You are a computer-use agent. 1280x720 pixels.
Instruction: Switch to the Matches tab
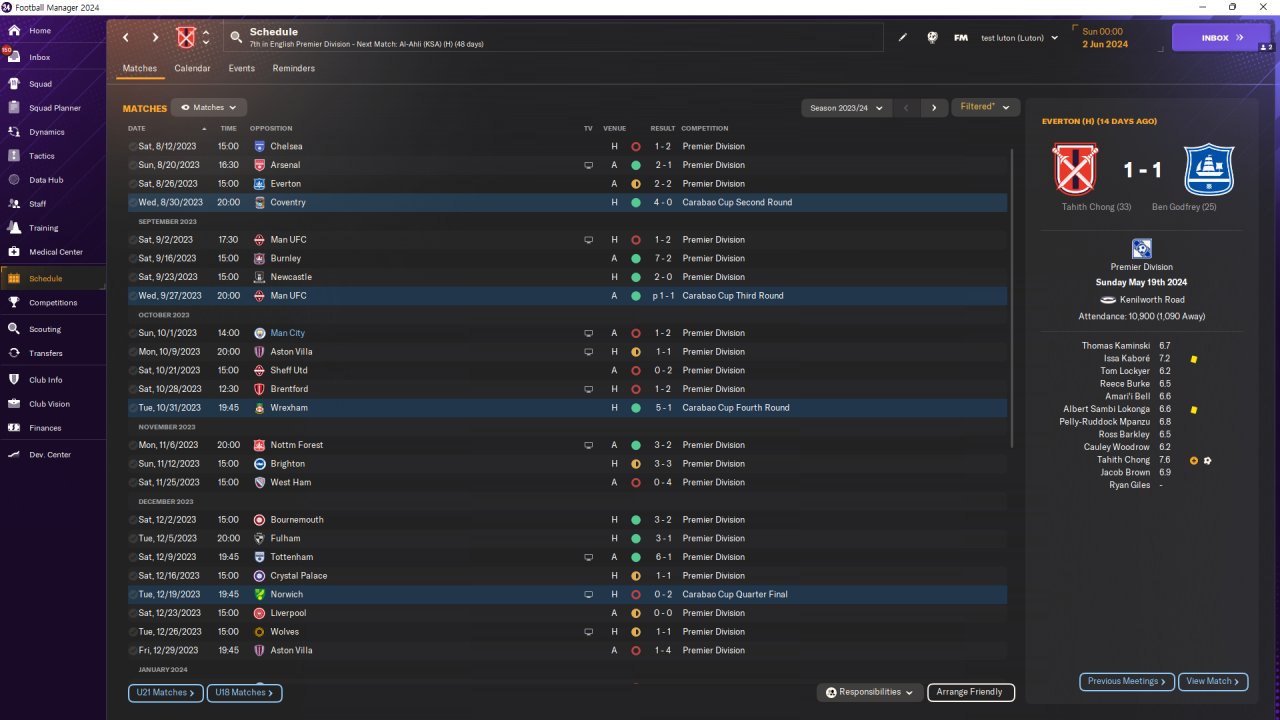pyautogui.click(x=140, y=68)
